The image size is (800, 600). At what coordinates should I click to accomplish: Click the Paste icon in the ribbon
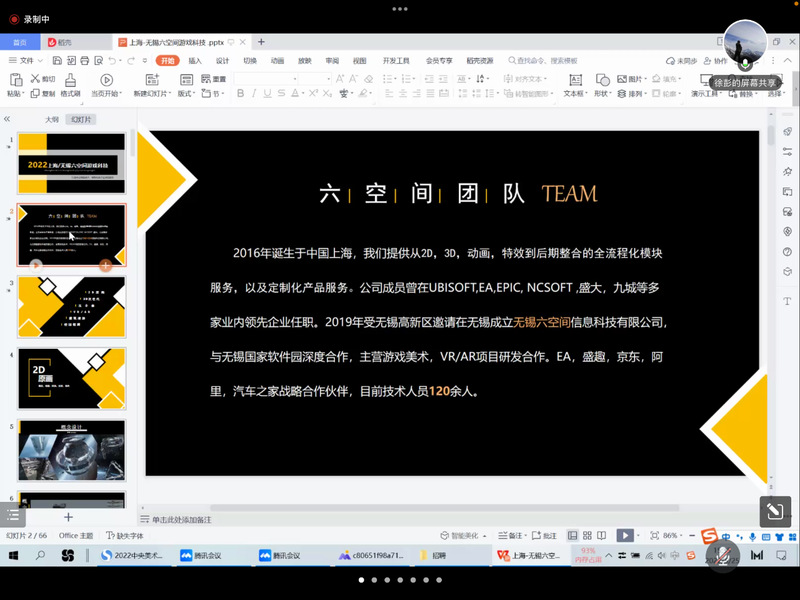(16, 80)
